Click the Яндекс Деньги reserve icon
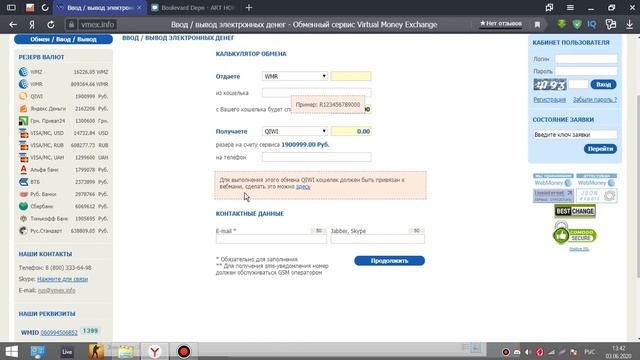 [x=23, y=109]
